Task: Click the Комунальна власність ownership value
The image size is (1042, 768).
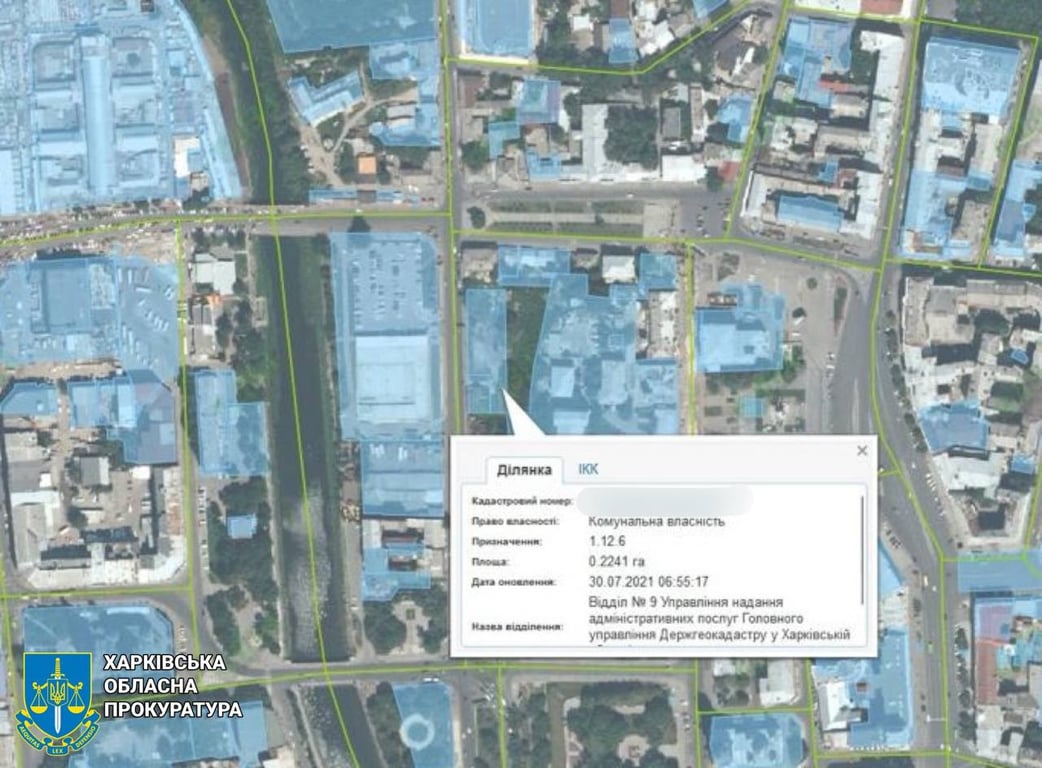Action: (656, 521)
